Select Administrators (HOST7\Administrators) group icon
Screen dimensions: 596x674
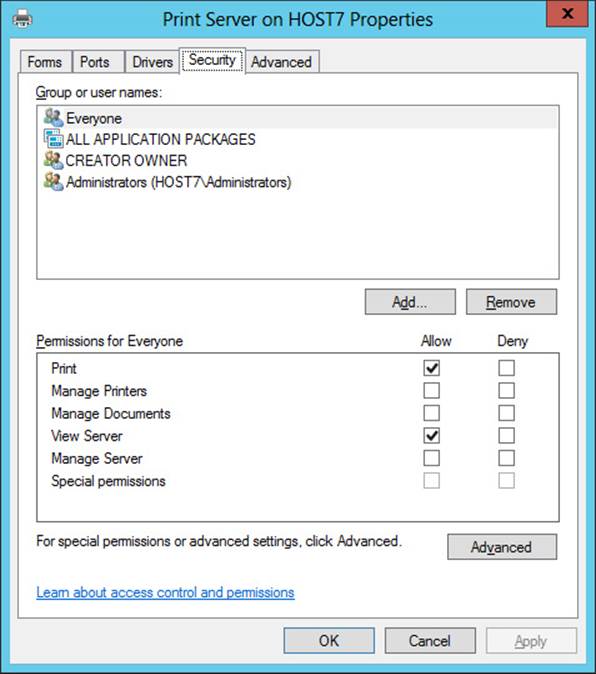53,181
